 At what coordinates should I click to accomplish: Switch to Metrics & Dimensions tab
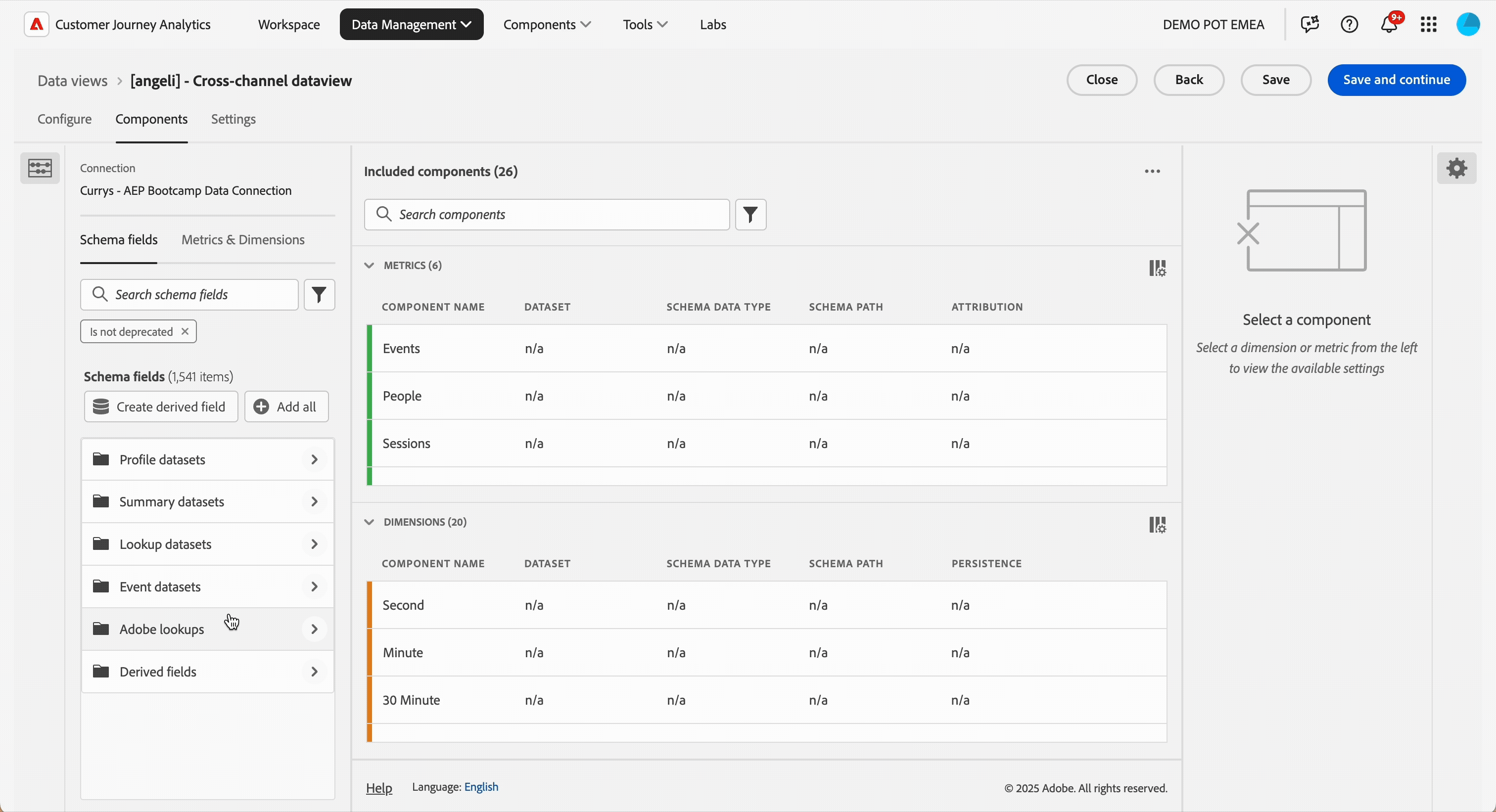click(243, 240)
